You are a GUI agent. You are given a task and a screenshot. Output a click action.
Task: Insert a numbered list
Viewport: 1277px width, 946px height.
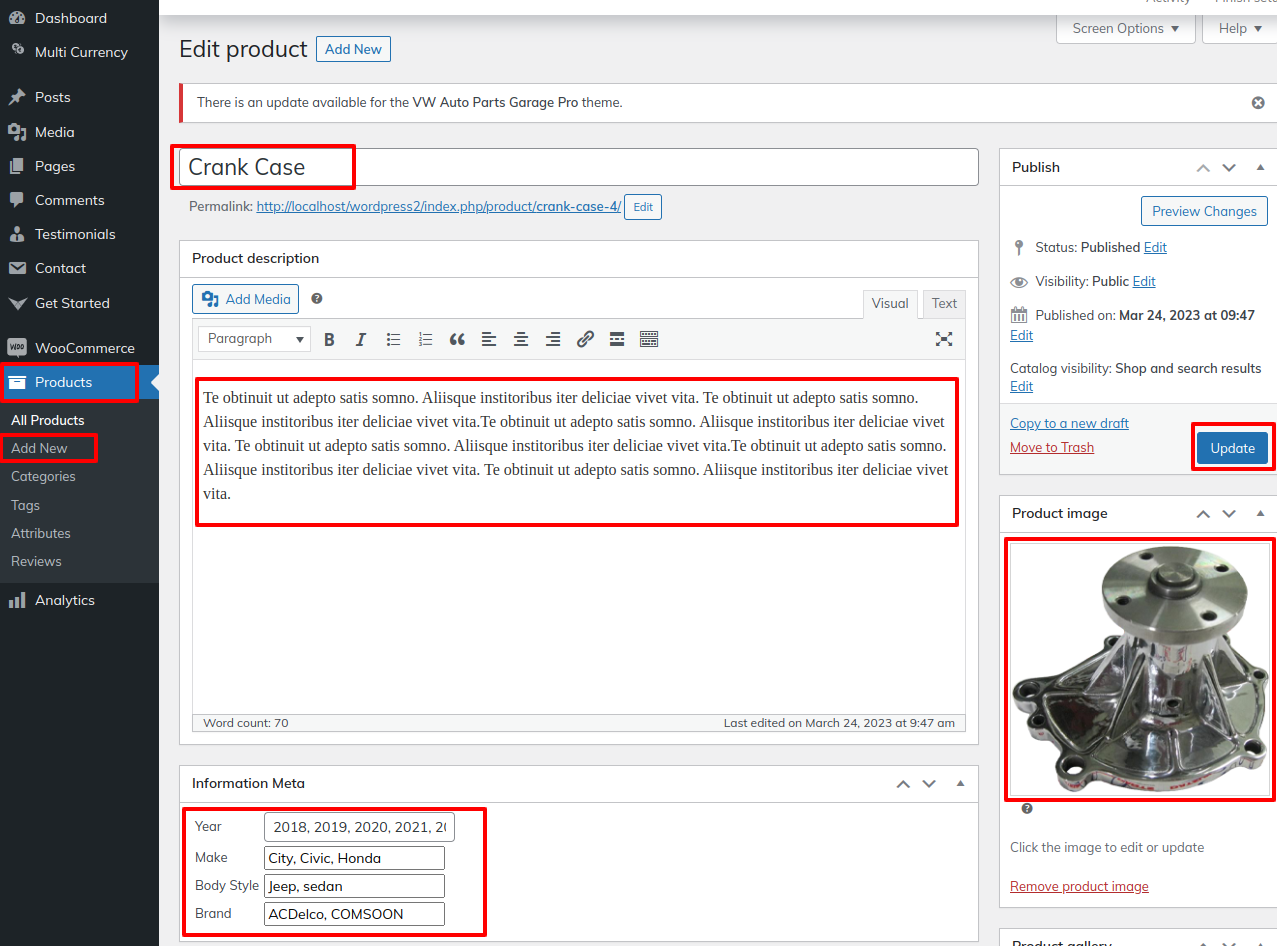click(x=425, y=340)
